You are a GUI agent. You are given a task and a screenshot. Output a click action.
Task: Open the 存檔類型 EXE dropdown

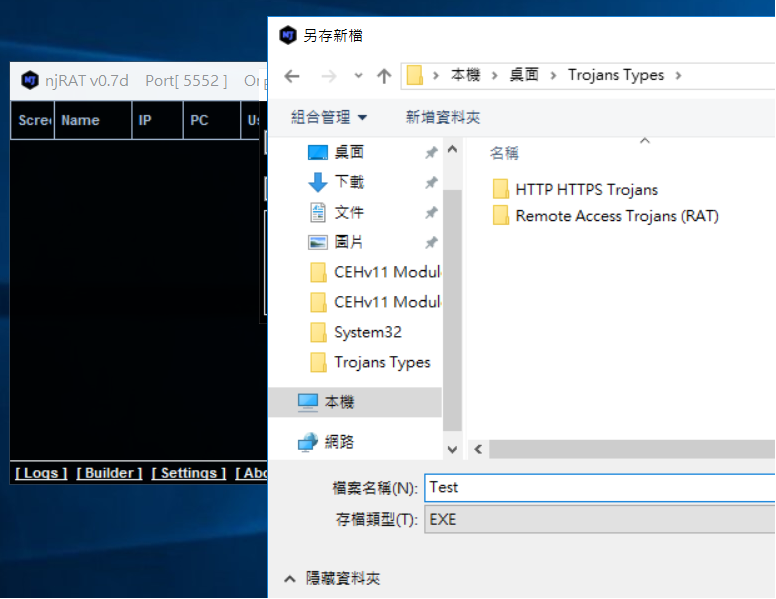click(600, 519)
